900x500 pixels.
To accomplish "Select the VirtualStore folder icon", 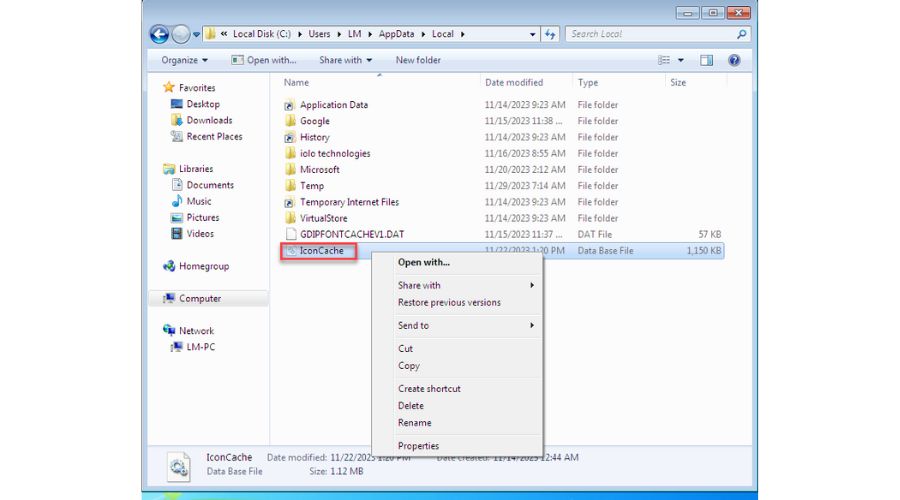I will [x=290, y=218].
